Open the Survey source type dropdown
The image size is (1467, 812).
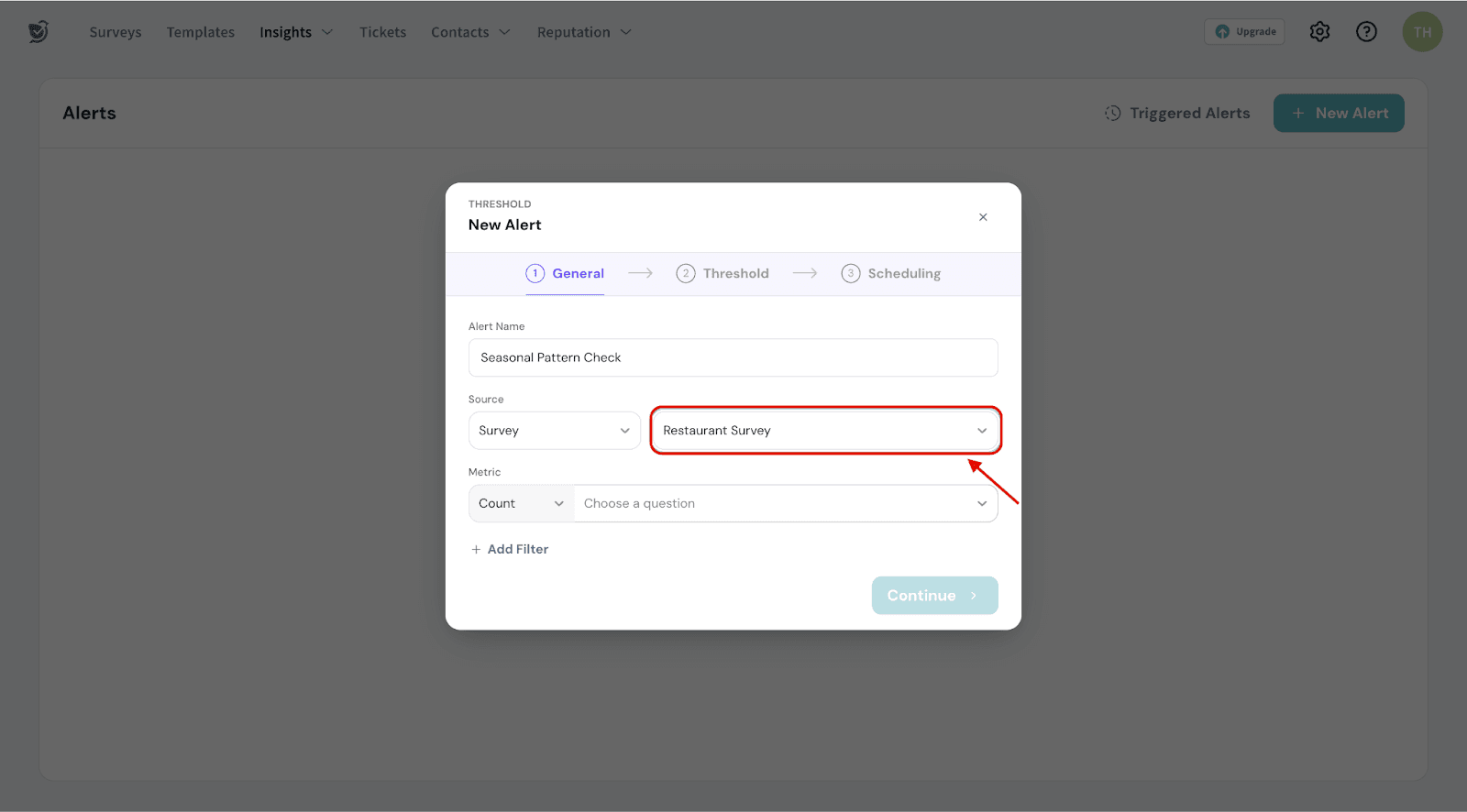(554, 431)
